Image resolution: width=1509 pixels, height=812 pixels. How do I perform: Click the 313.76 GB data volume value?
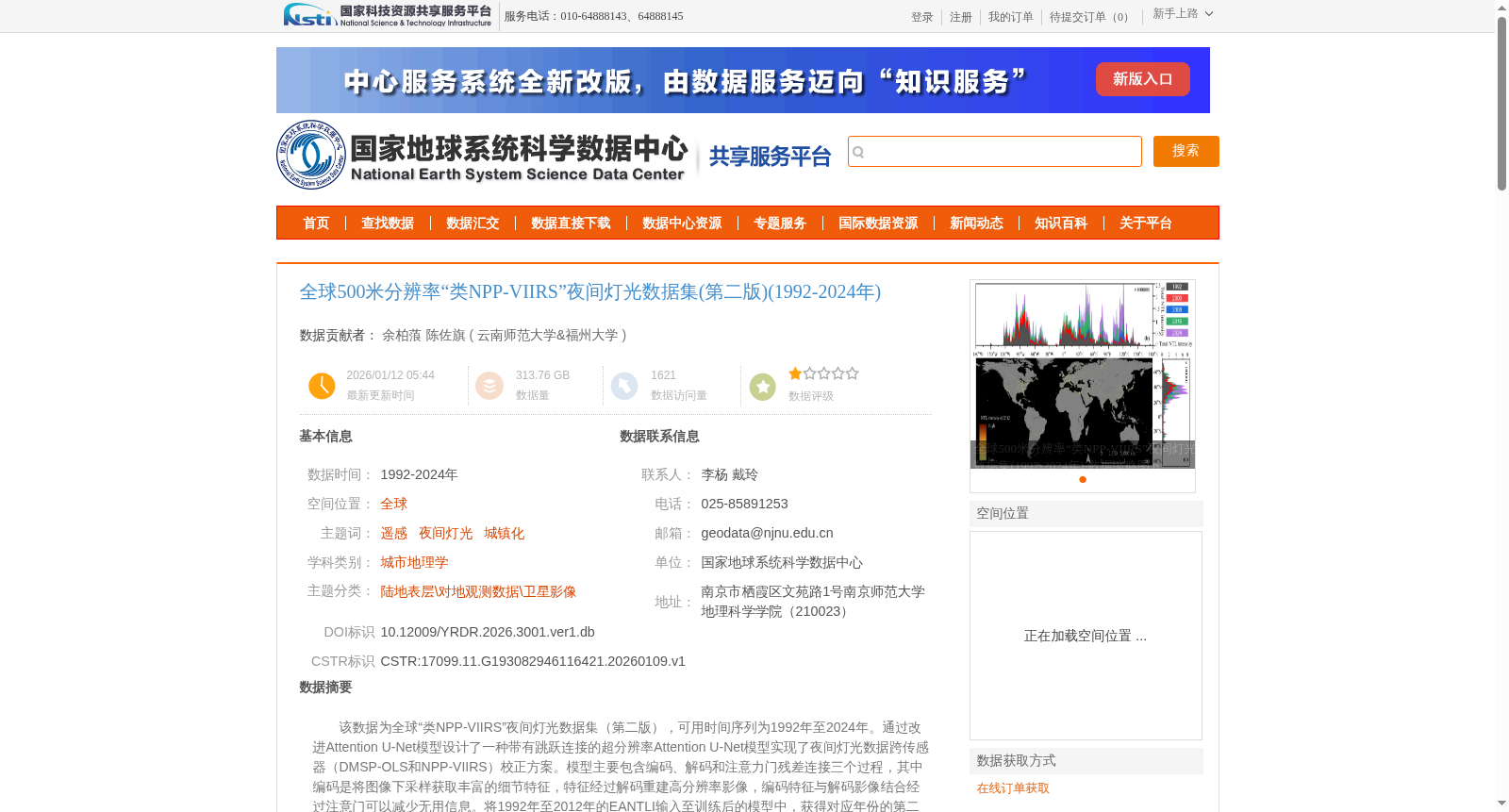pos(542,375)
